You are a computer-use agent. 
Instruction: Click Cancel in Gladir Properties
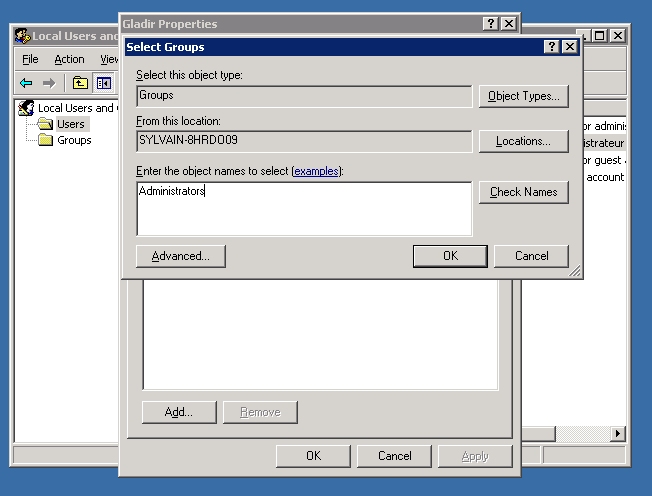(394, 456)
